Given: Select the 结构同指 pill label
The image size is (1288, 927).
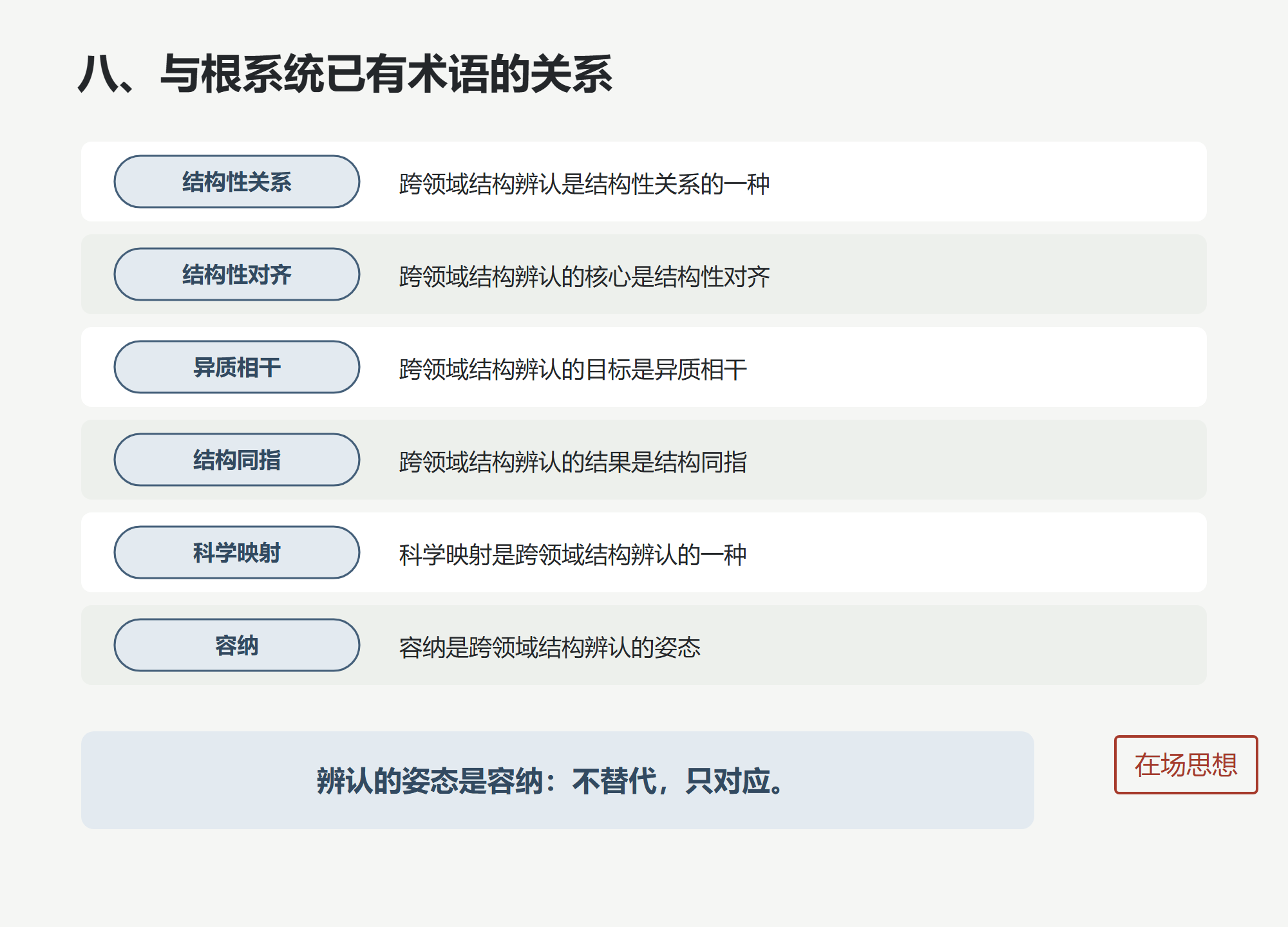Looking at the screenshot, I should pos(237,460).
